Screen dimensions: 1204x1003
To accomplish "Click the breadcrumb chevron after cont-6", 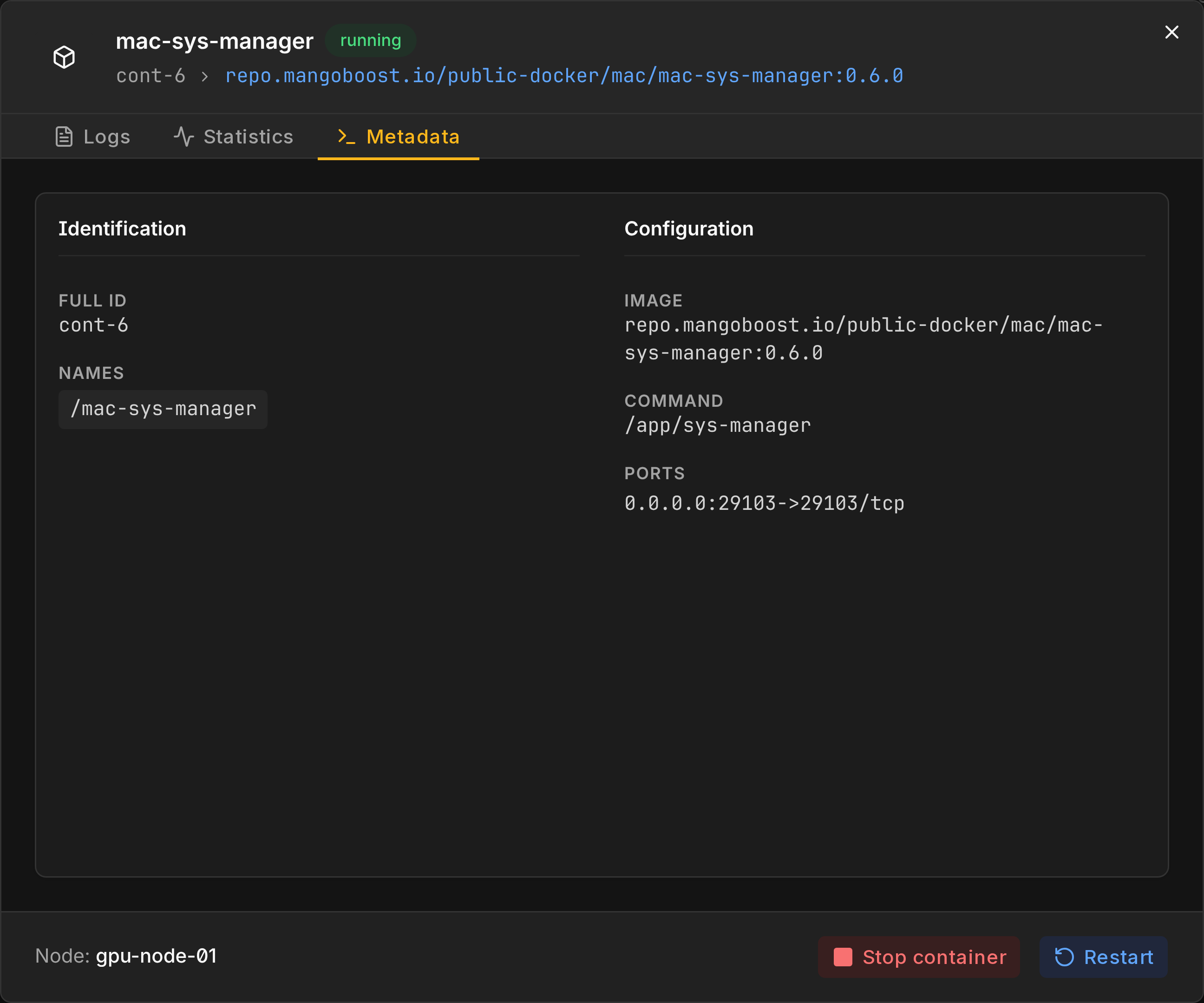I will [x=205, y=76].
